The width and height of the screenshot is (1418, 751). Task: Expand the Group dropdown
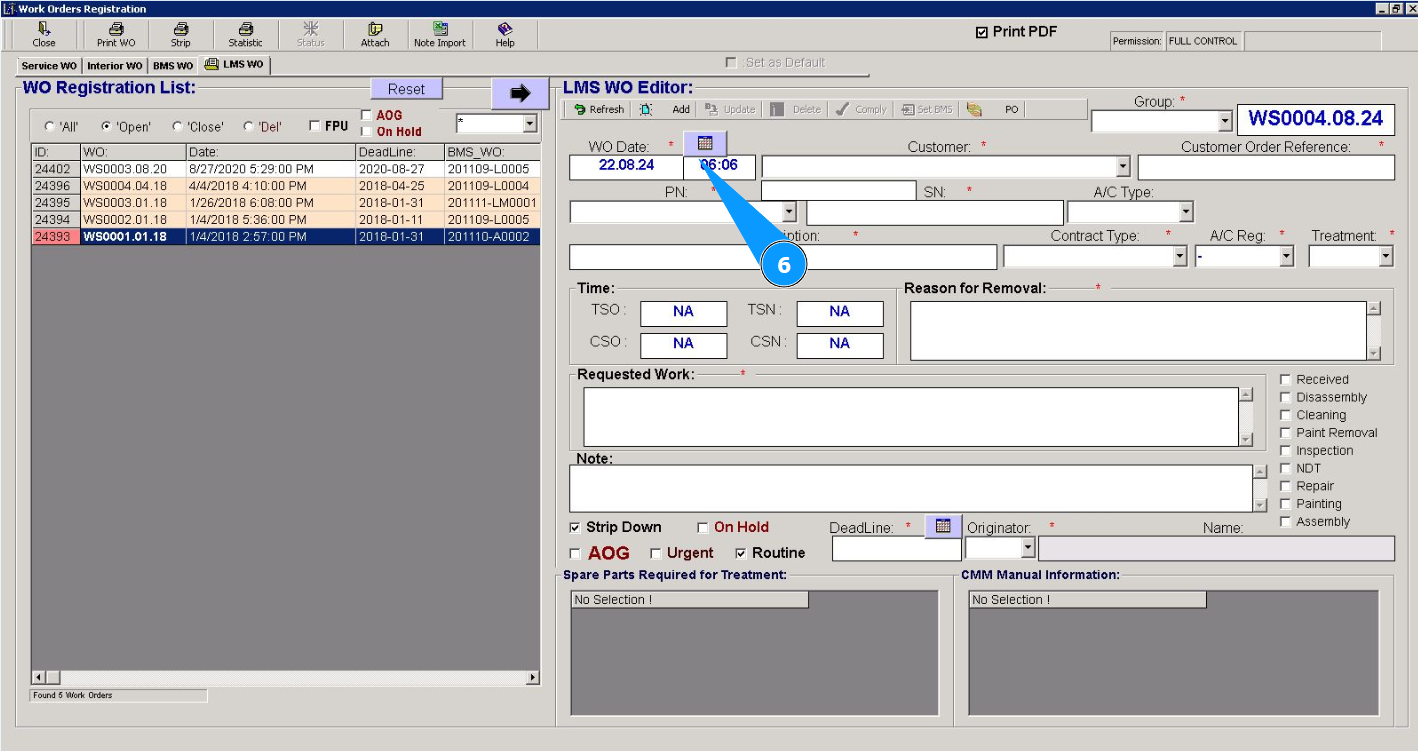(x=1225, y=121)
